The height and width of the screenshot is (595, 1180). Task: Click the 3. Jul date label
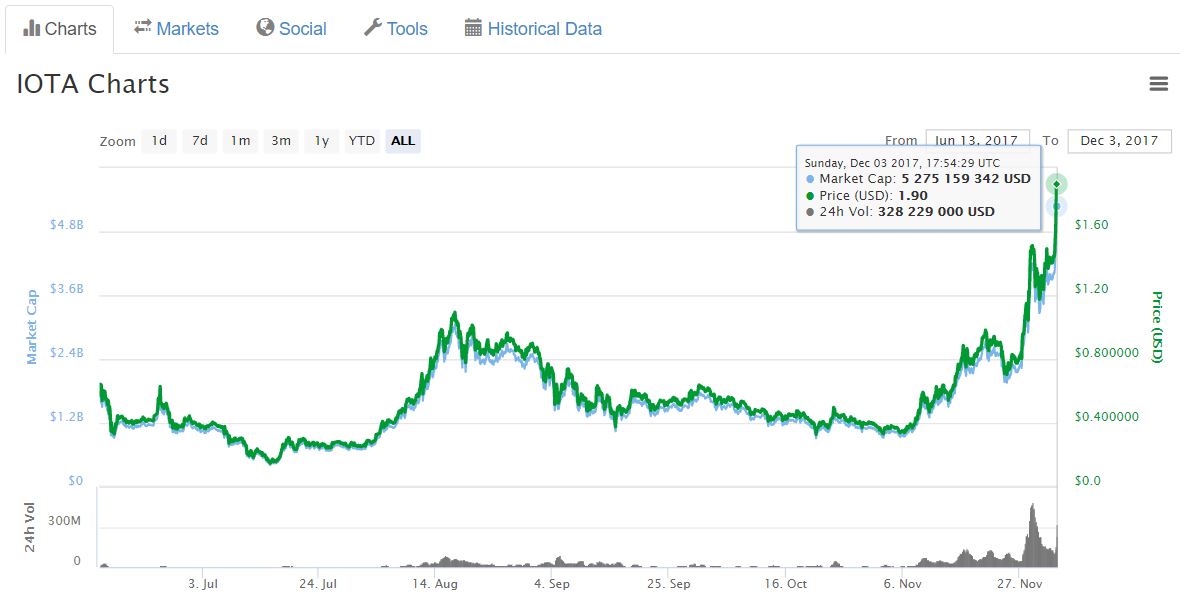(x=203, y=584)
